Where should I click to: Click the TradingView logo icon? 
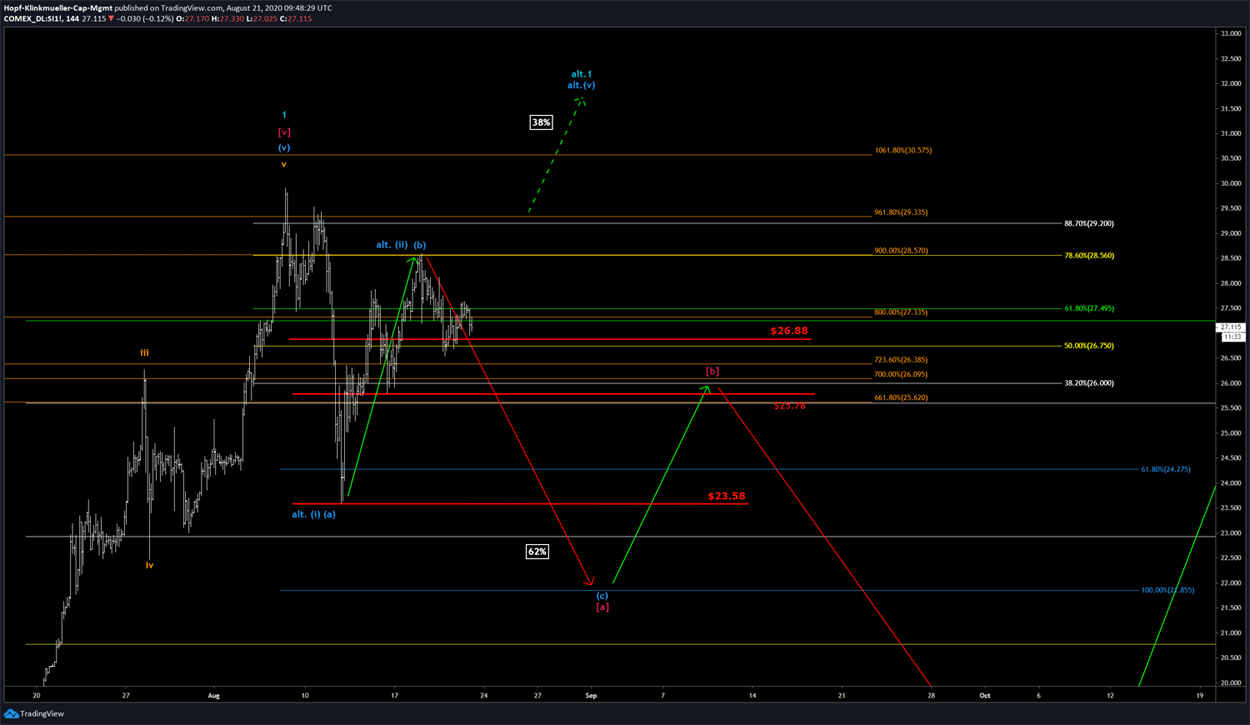click(11, 713)
